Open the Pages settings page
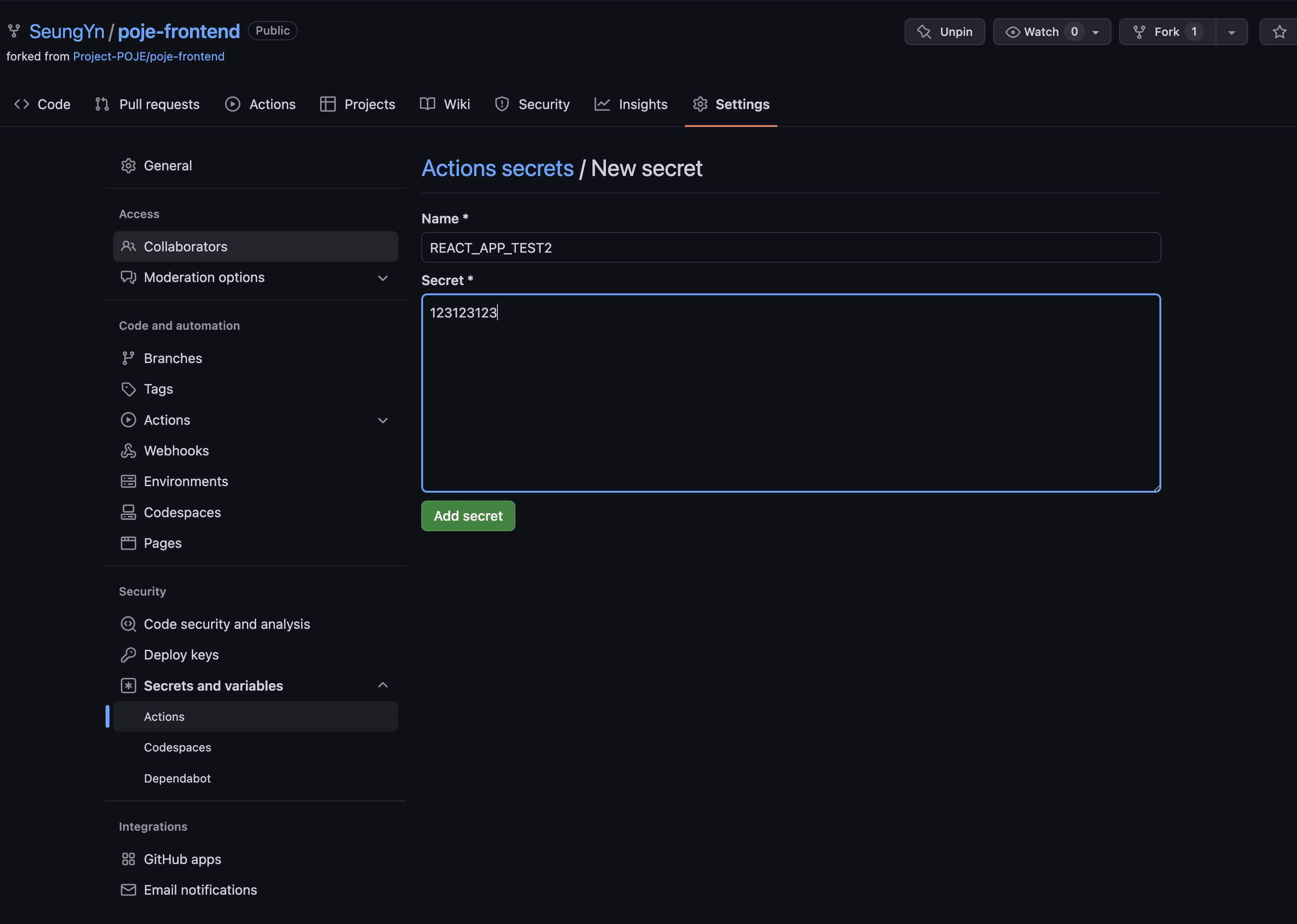The height and width of the screenshot is (924, 1297). (x=255, y=543)
